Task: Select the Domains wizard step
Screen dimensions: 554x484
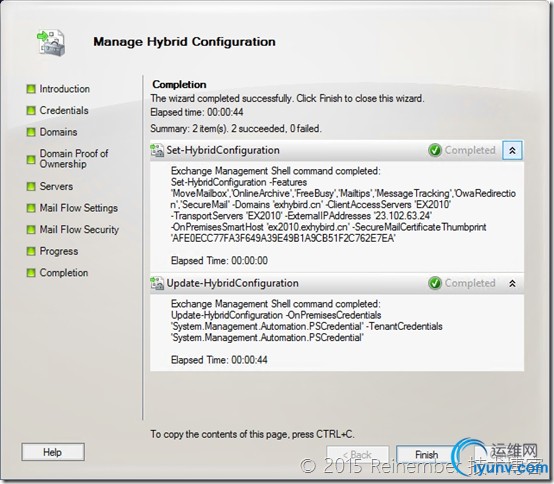Action: 58,132
